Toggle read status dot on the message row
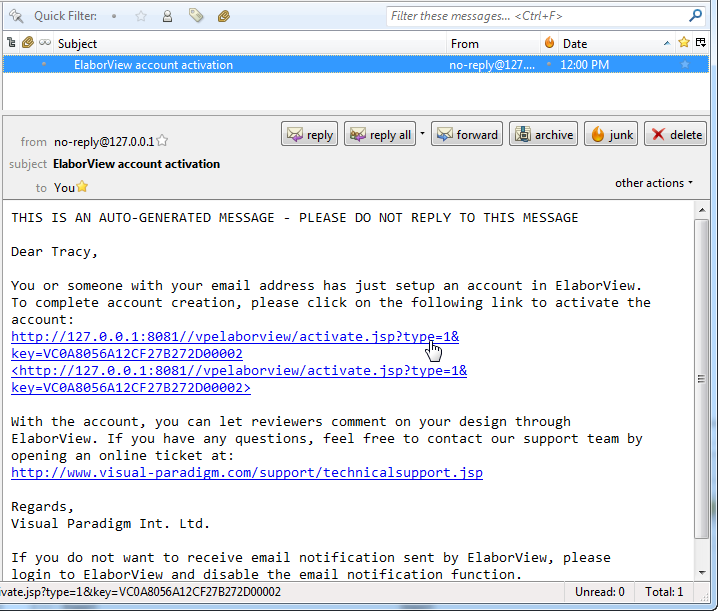 click(44, 64)
